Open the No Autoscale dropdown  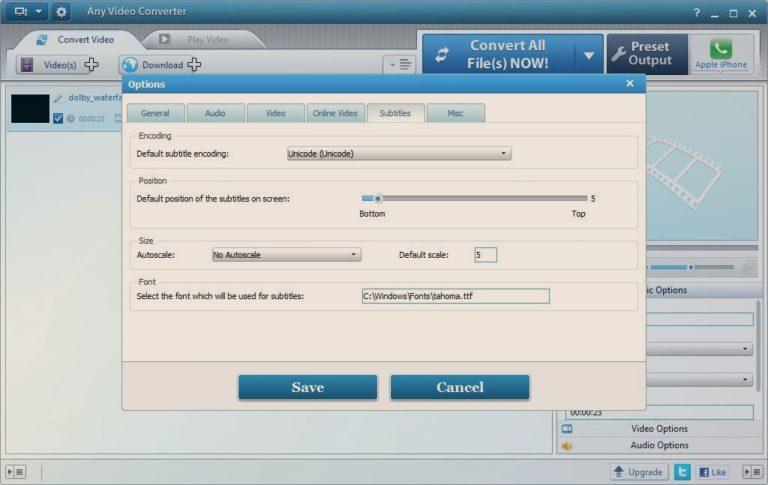coord(287,255)
